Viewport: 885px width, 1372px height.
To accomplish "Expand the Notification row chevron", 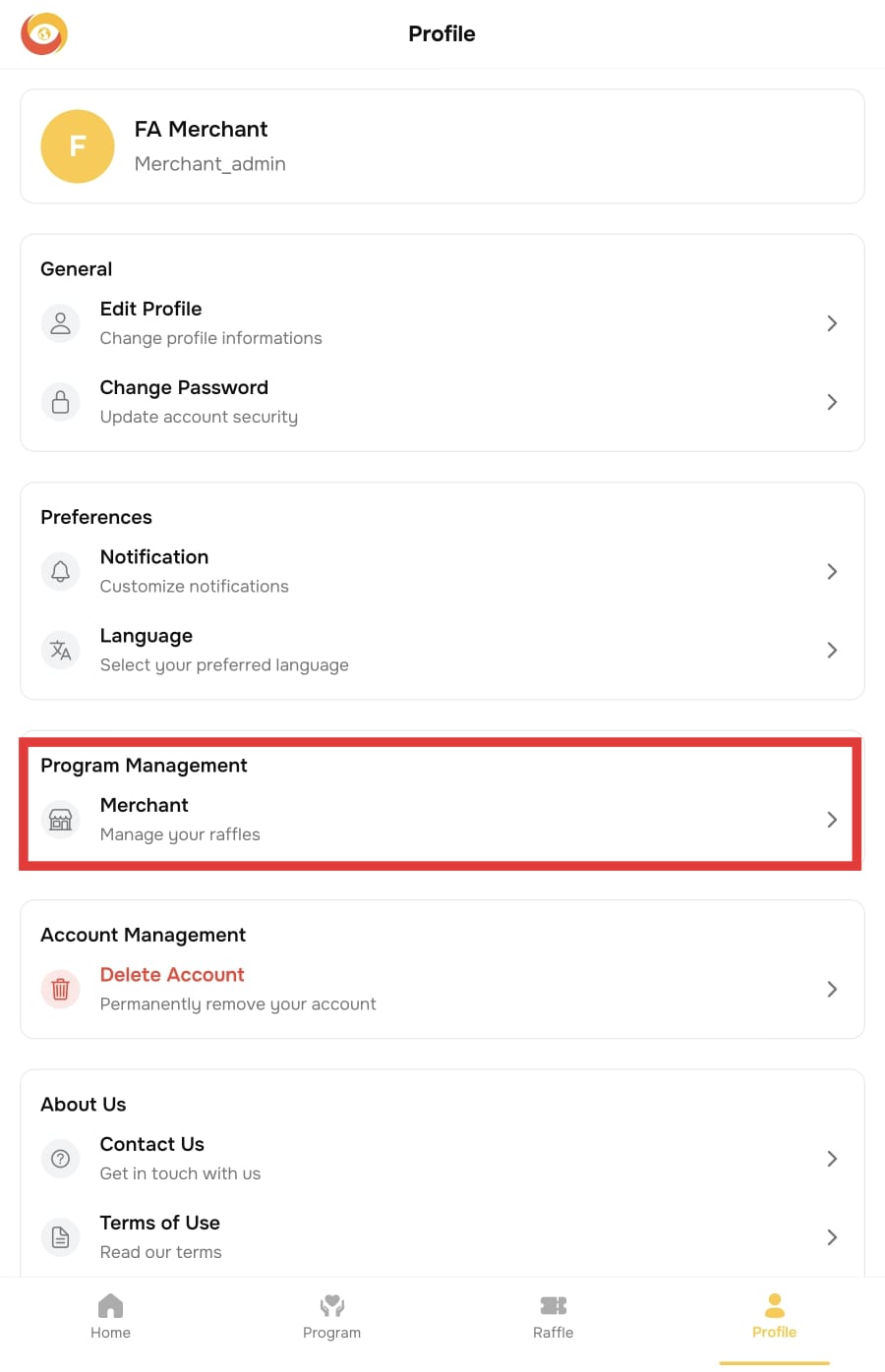I will (832, 571).
